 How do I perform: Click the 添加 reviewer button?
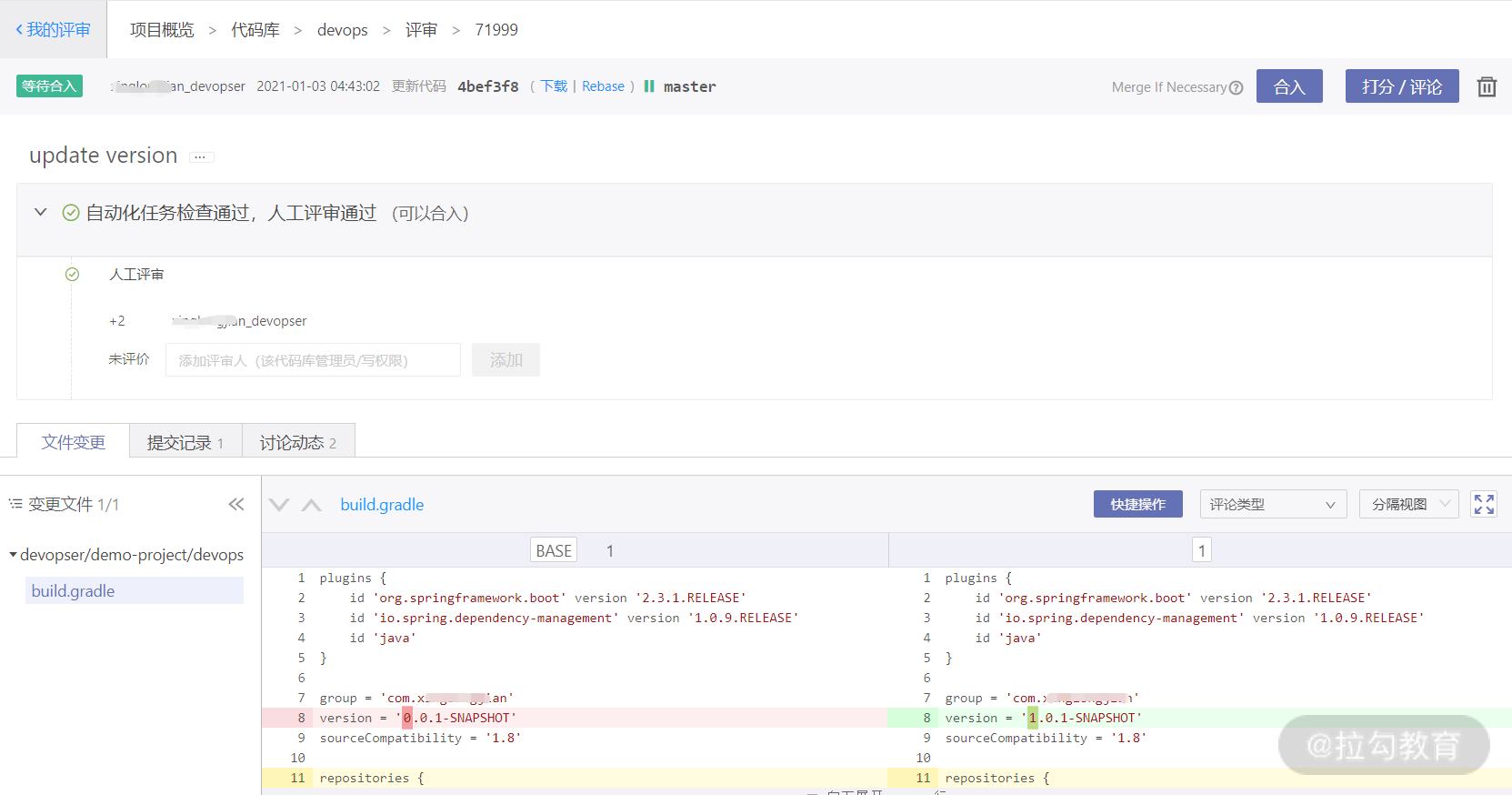pos(506,360)
